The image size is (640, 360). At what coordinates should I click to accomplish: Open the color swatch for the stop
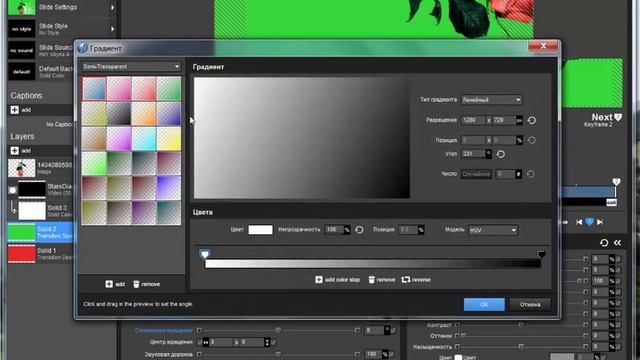[x=260, y=230]
